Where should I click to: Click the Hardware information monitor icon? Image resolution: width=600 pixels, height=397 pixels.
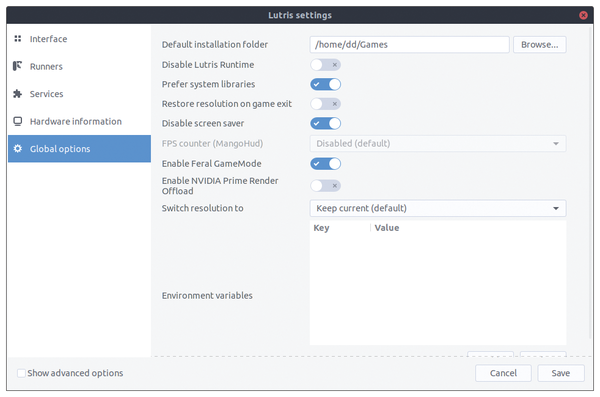tap(18, 121)
